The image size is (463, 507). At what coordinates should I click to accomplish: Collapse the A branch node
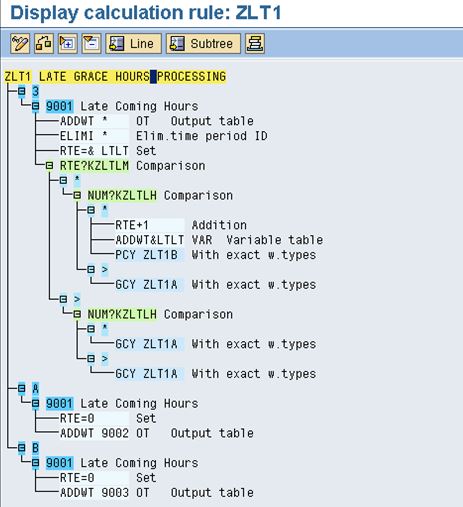[x=22, y=388]
